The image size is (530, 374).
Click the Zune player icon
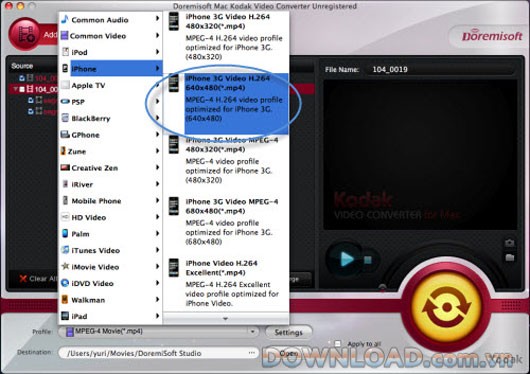tap(63, 151)
